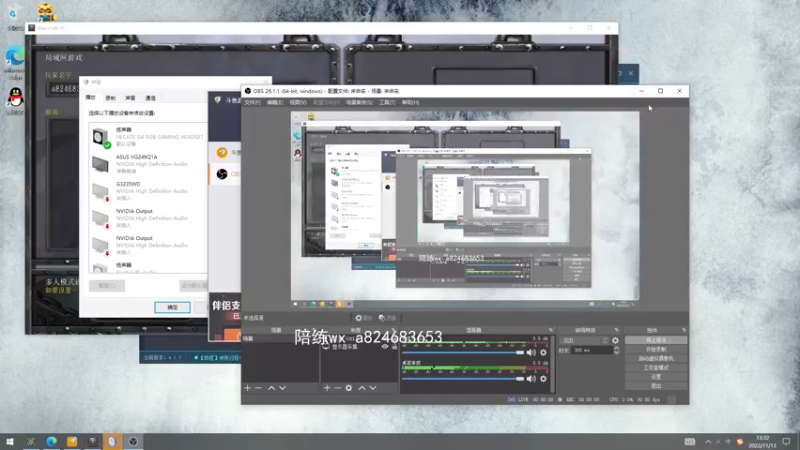Open upper mixer track settings gear

click(543, 353)
